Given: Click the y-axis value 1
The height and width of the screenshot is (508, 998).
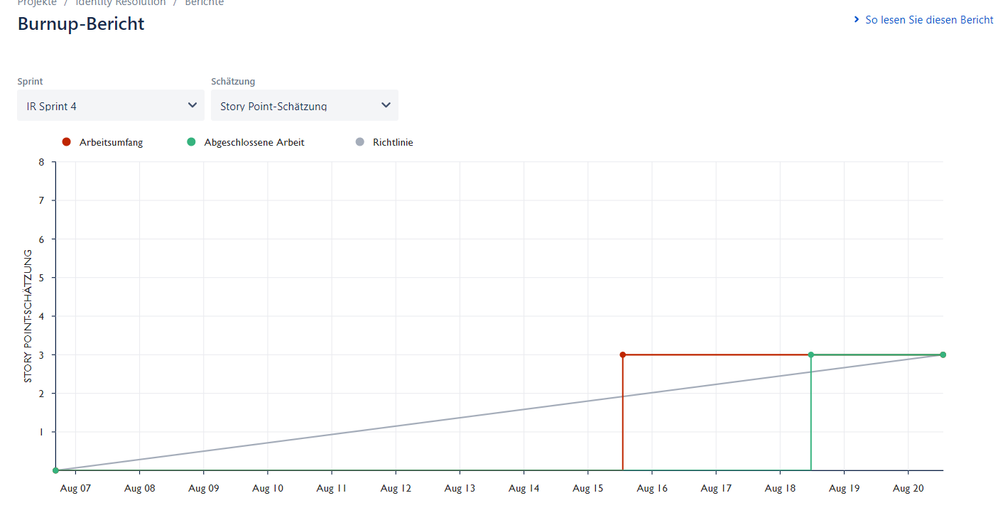Looking at the screenshot, I should click(x=42, y=432).
